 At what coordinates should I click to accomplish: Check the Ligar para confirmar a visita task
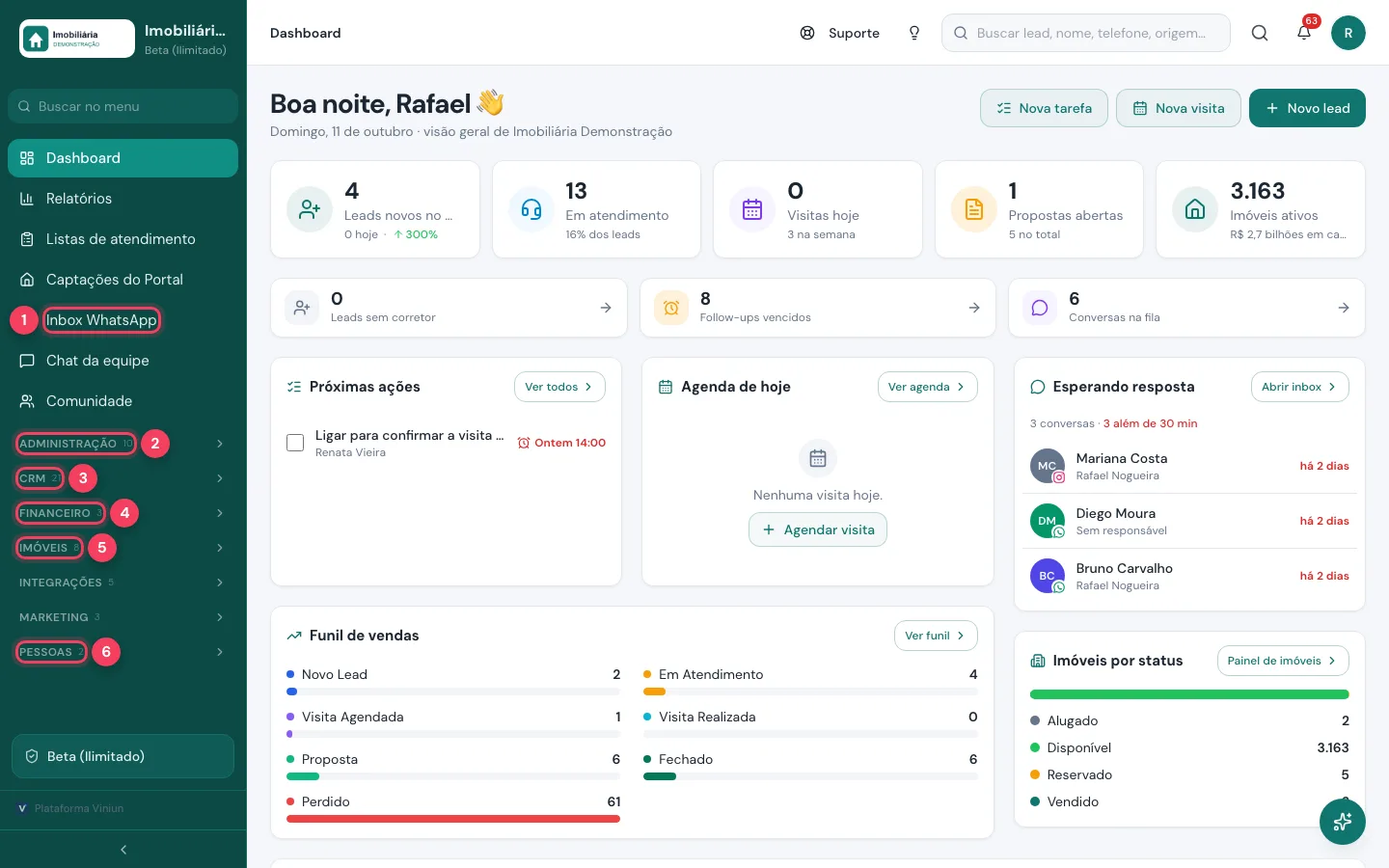click(295, 443)
